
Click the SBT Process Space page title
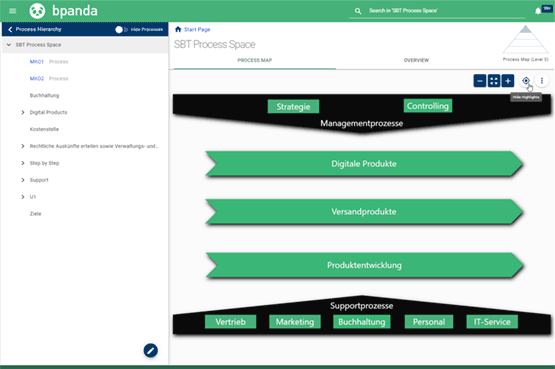point(214,45)
